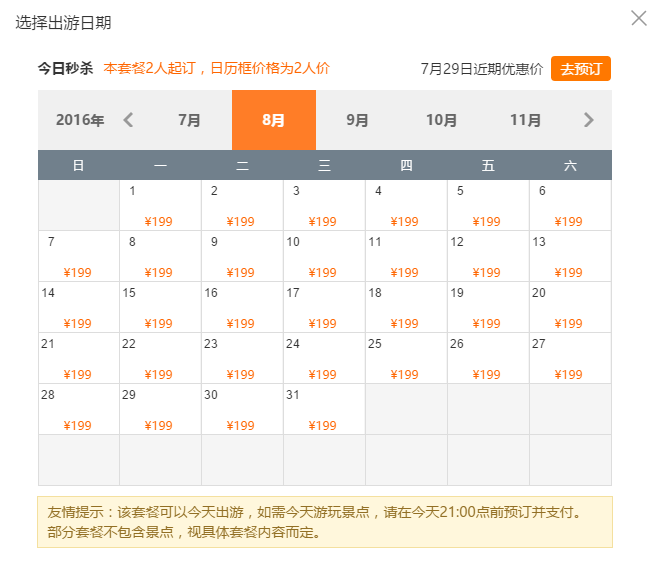Choose August 17 date cell

click(x=324, y=307)
